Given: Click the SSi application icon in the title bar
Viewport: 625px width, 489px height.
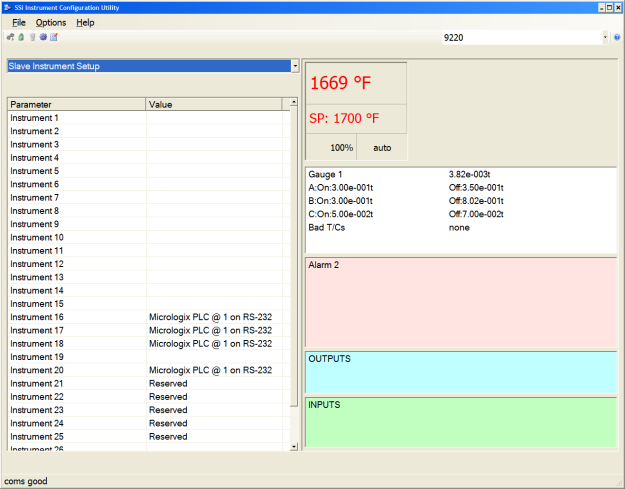Looking at the screenshot, I should (8, 7).
